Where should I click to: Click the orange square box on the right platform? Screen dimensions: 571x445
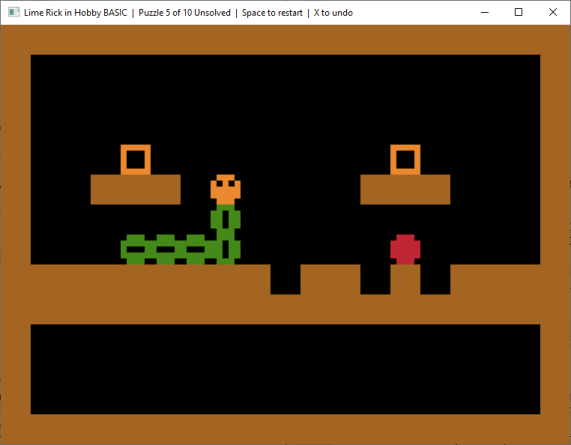click(x=405, y=160)
